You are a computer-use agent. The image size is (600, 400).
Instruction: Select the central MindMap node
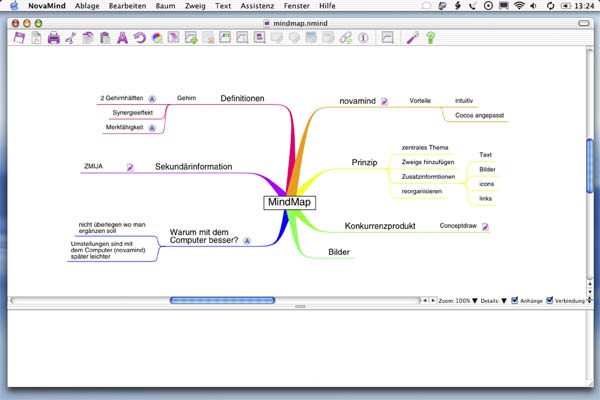pyautogui.click(x=289, y=202)
